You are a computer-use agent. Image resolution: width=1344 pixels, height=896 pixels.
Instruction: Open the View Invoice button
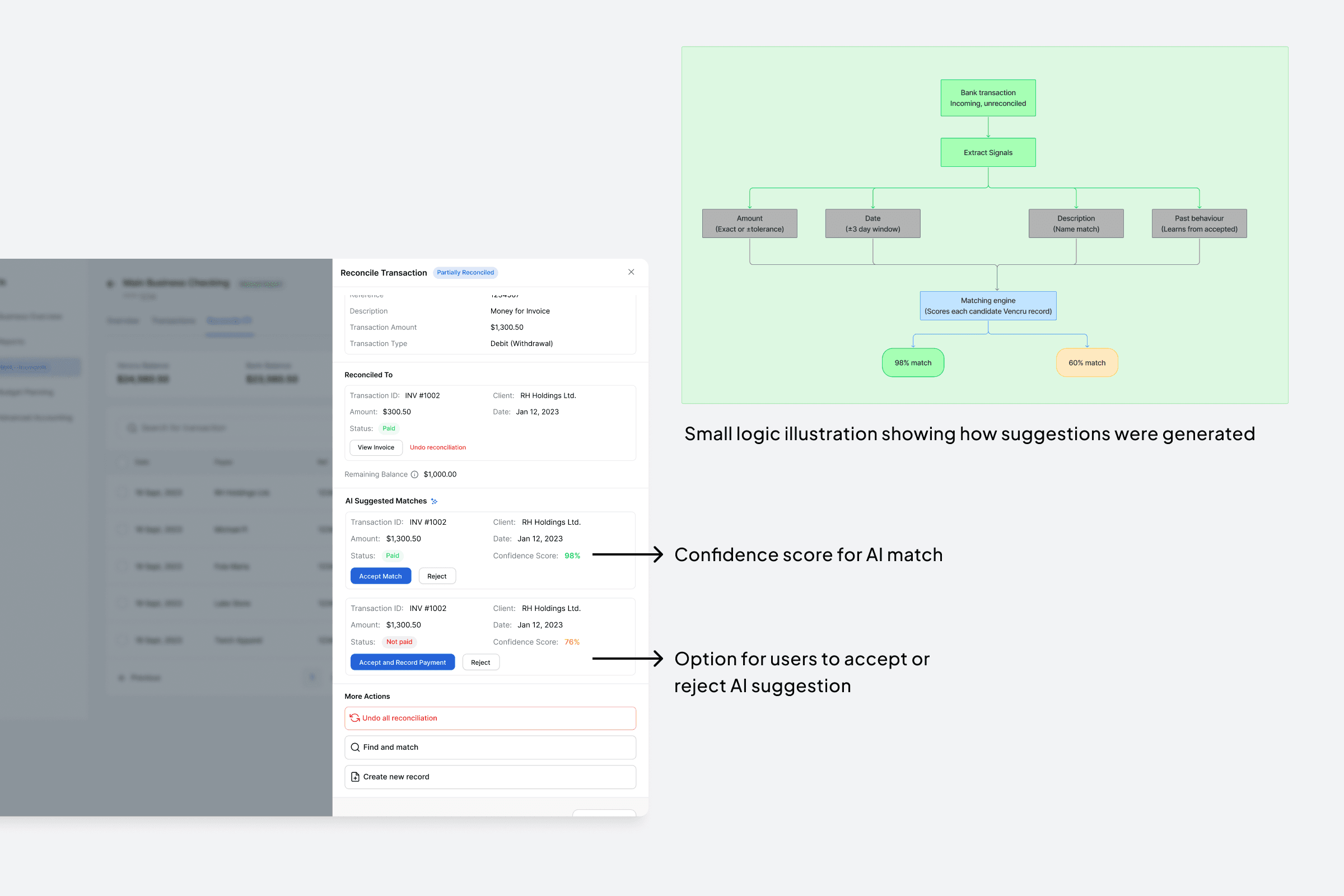click(x=376, y=447)
